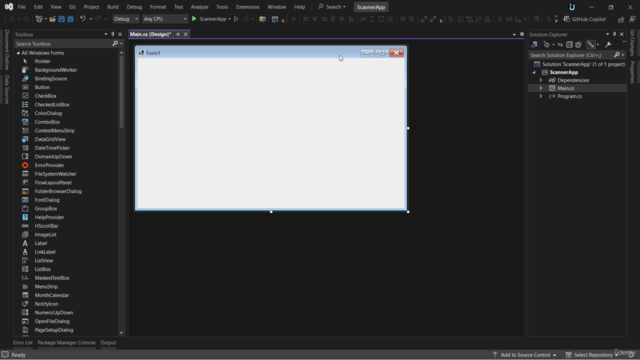Select the ErrorProvider control in Toolbox
Image resolution: width=640 pixels, height=360 pixels.
49,165
